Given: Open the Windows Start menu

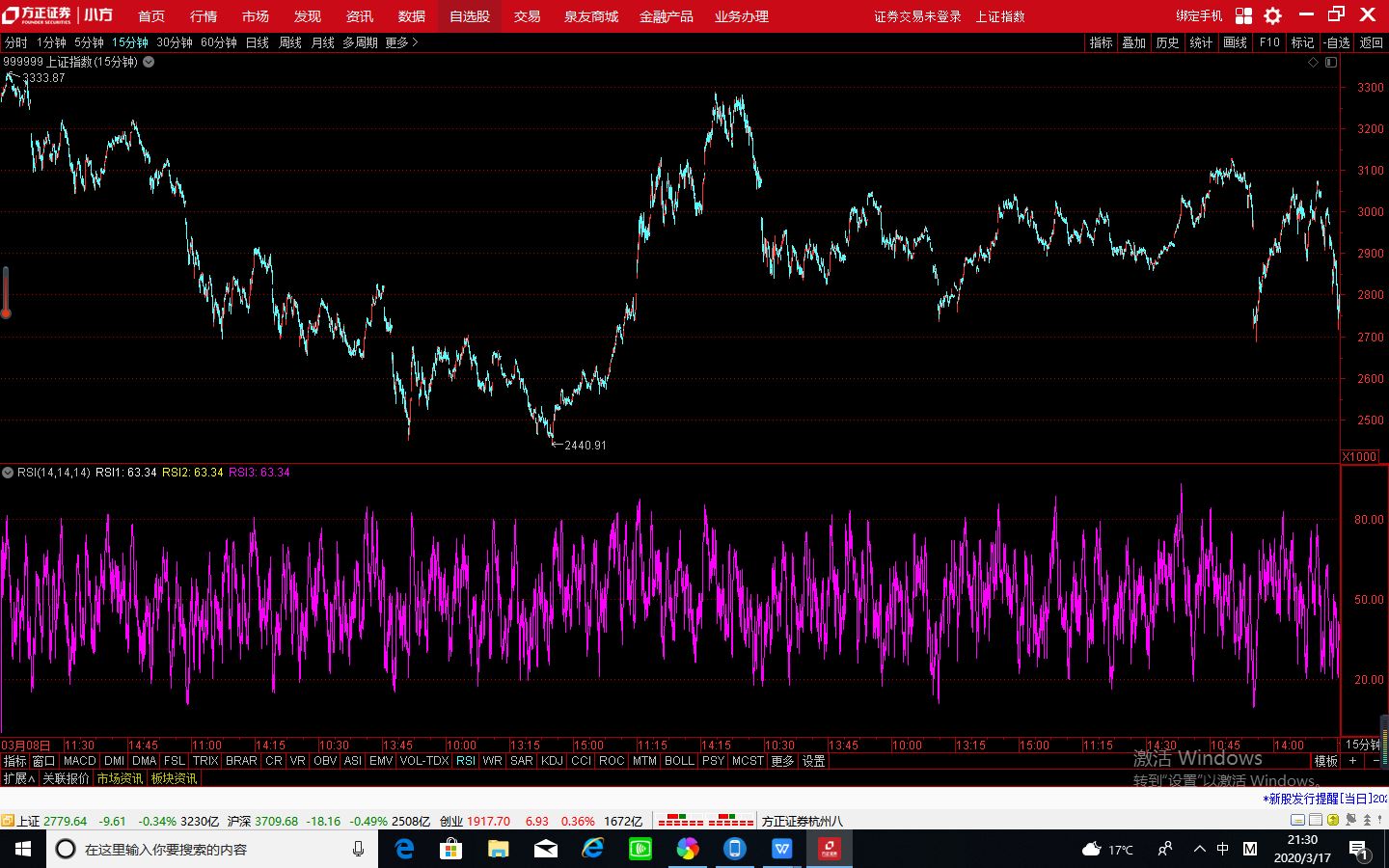Looking at the screenshot, I should [x=23, y=849].
